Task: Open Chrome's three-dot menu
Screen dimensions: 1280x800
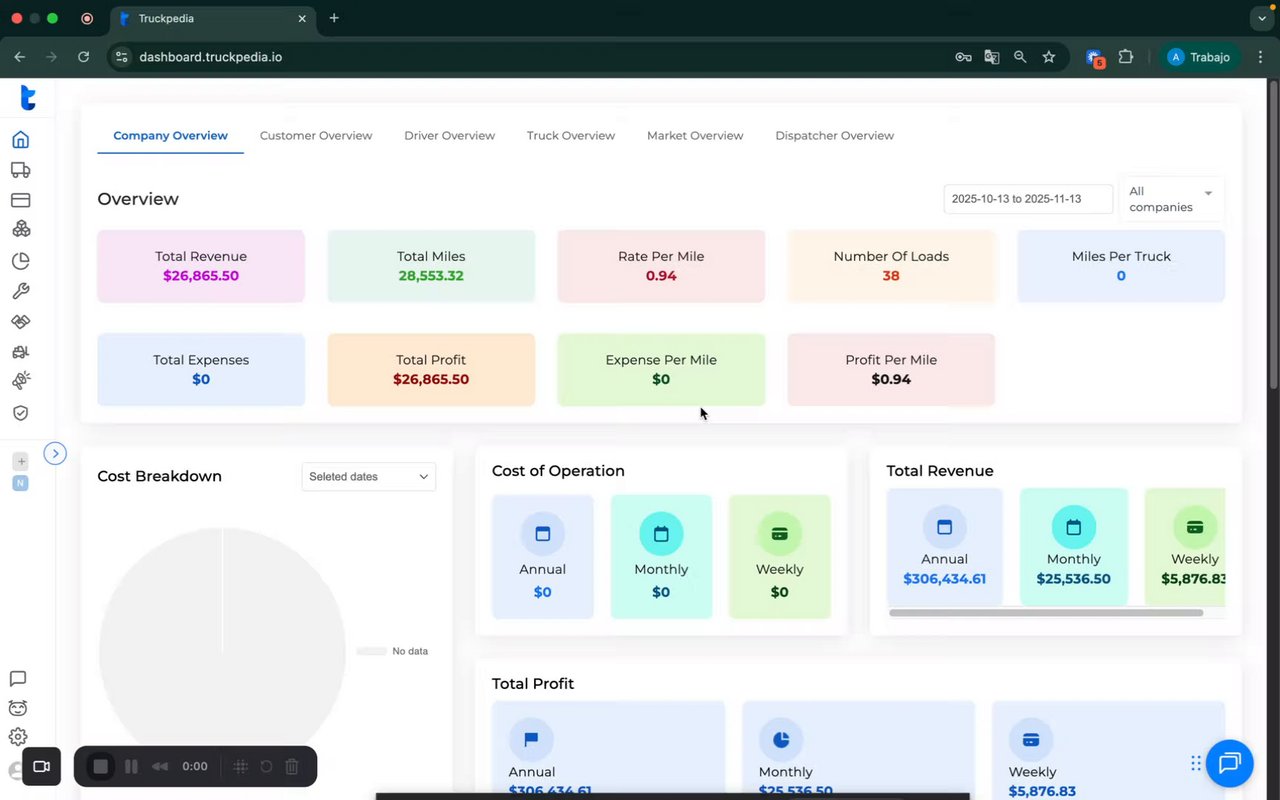Action: [x=1262, y=57]
